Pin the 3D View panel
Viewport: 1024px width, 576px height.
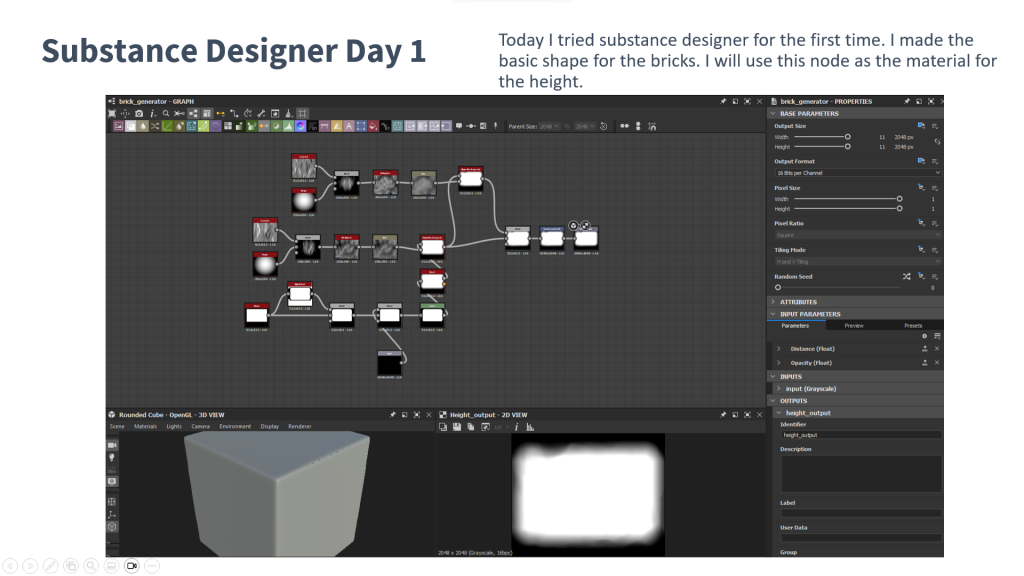392,415
